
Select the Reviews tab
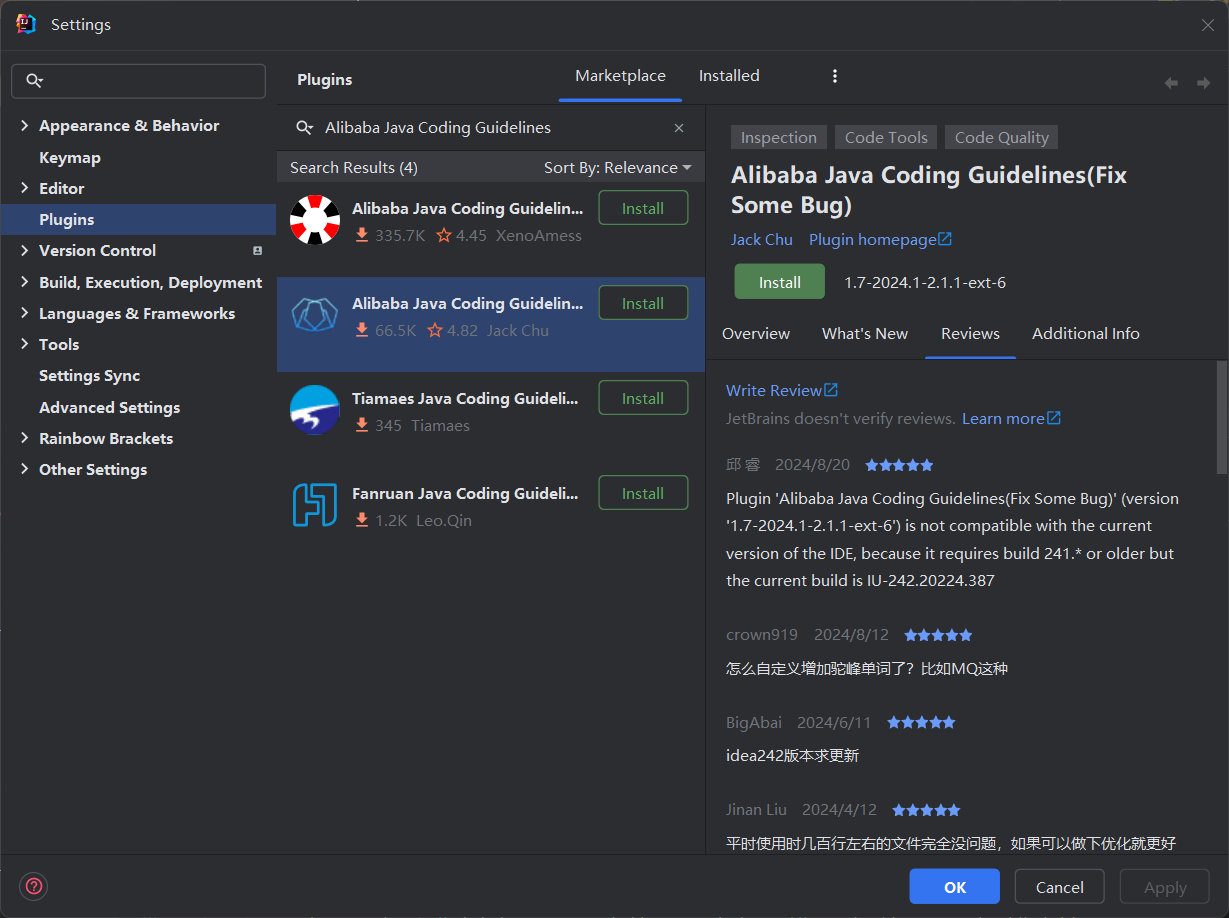point(970,334)
